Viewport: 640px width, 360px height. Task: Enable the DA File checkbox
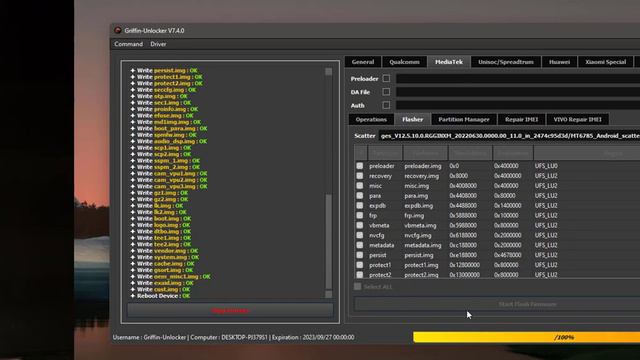(x=386, y=92)
